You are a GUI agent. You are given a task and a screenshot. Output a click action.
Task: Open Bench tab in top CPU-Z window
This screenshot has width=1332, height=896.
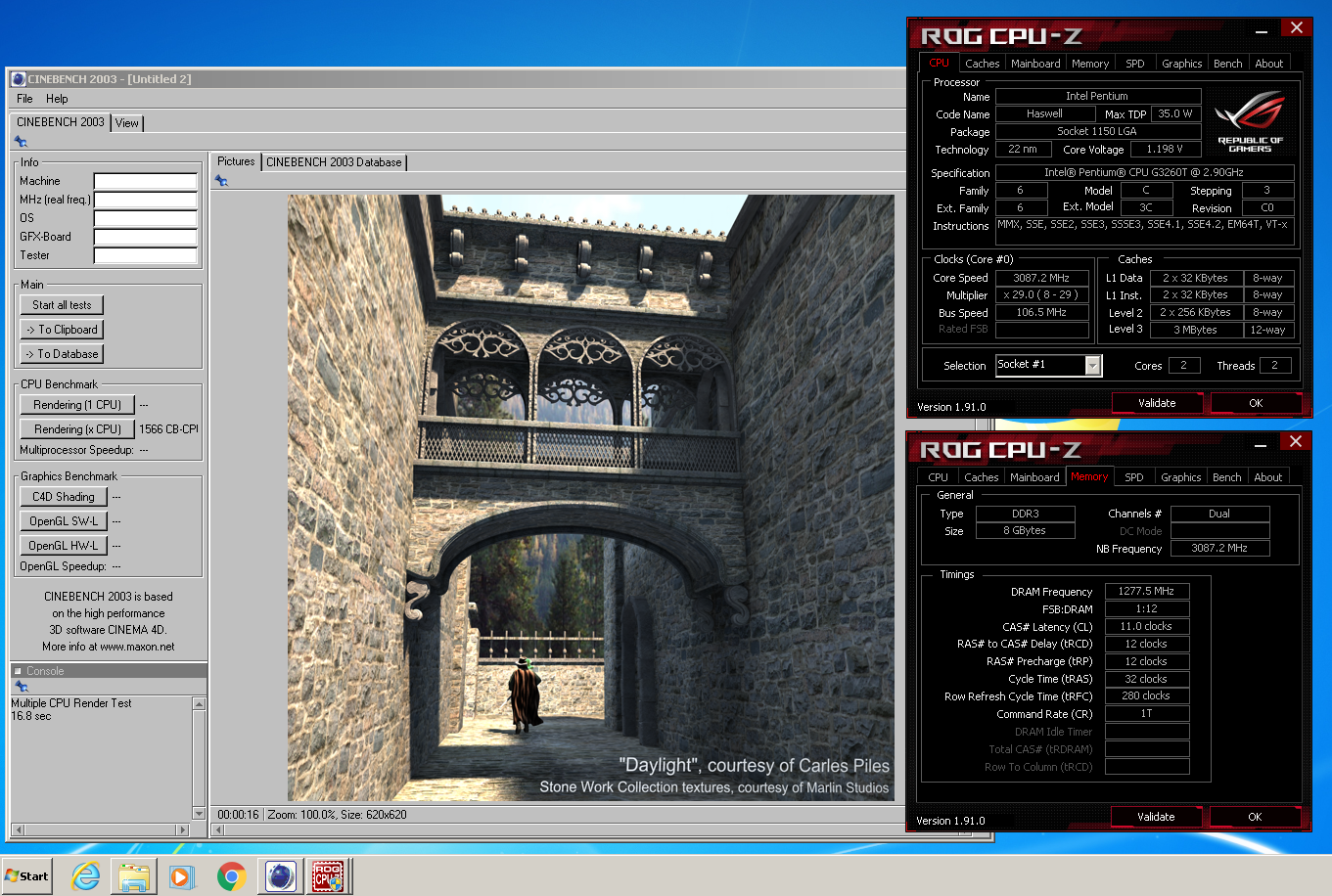[x=1228, y=64]
